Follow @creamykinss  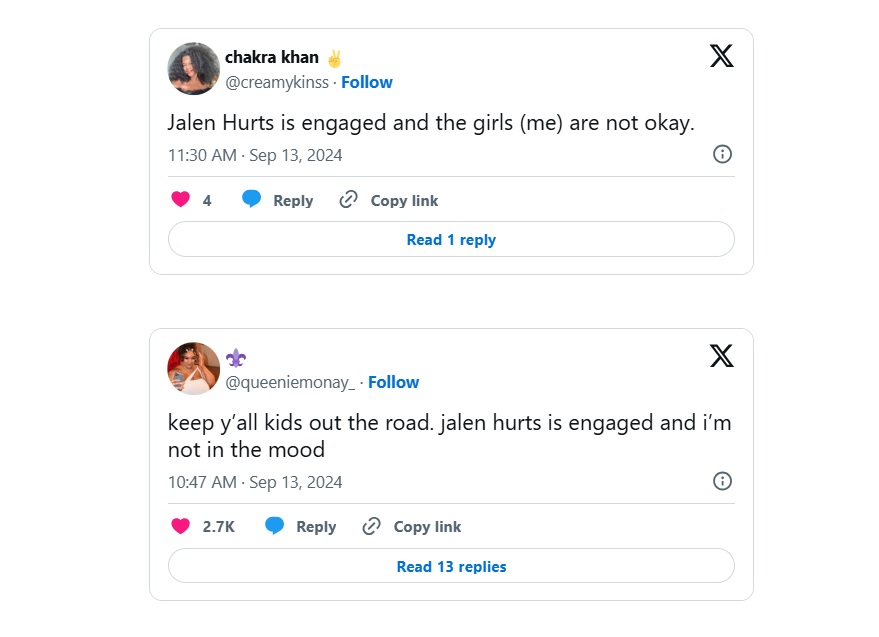coord(367,82)
